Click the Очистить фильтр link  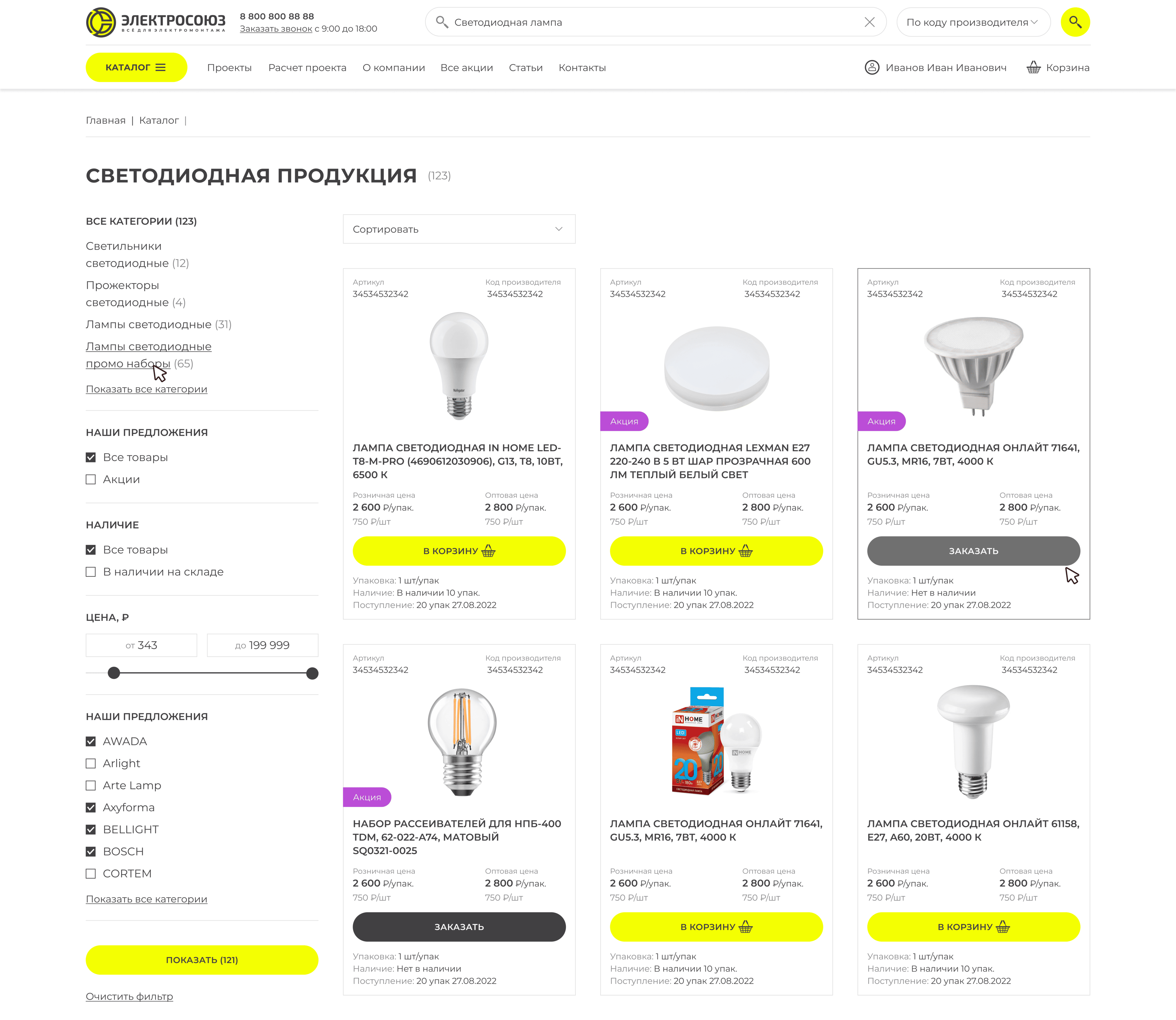(x=129, y=996)
